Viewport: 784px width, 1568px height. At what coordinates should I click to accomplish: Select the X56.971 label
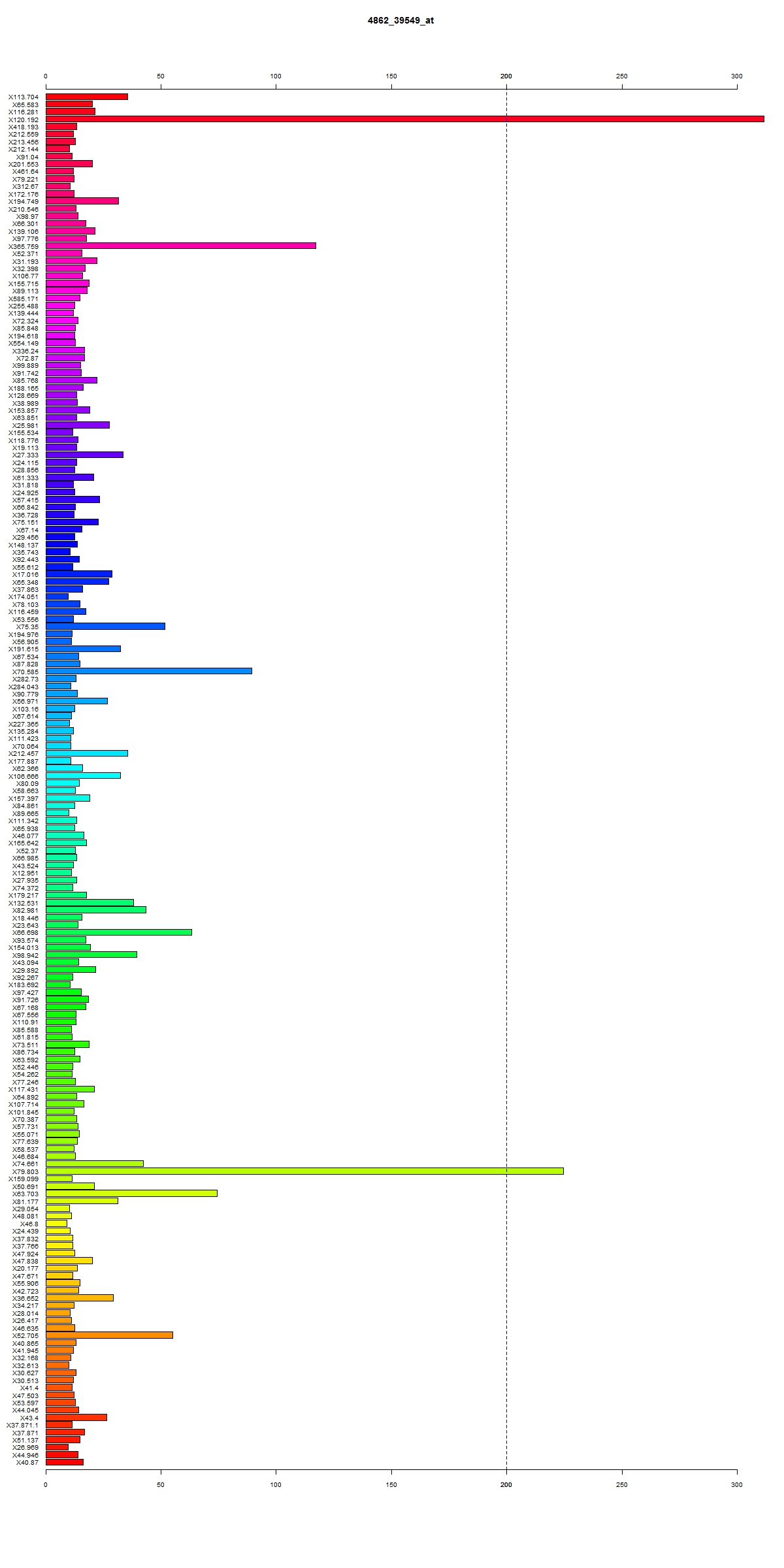pos(25,701)
